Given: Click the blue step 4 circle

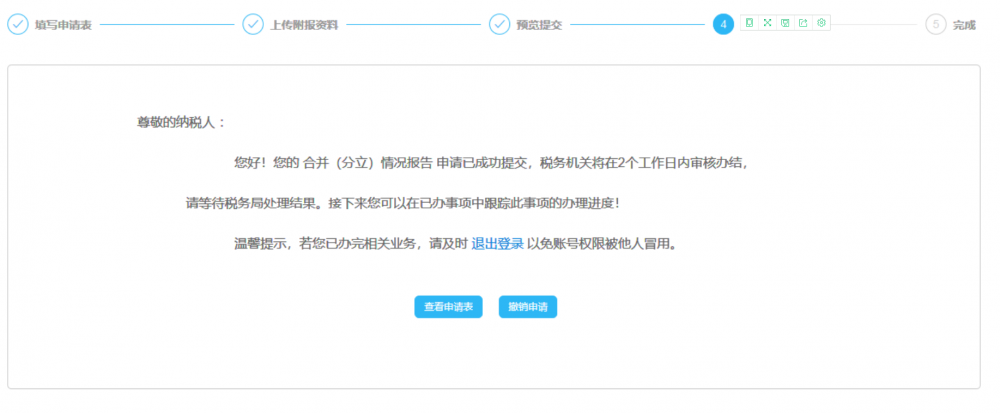Looking at the screenshot, I should click(723, 24).
